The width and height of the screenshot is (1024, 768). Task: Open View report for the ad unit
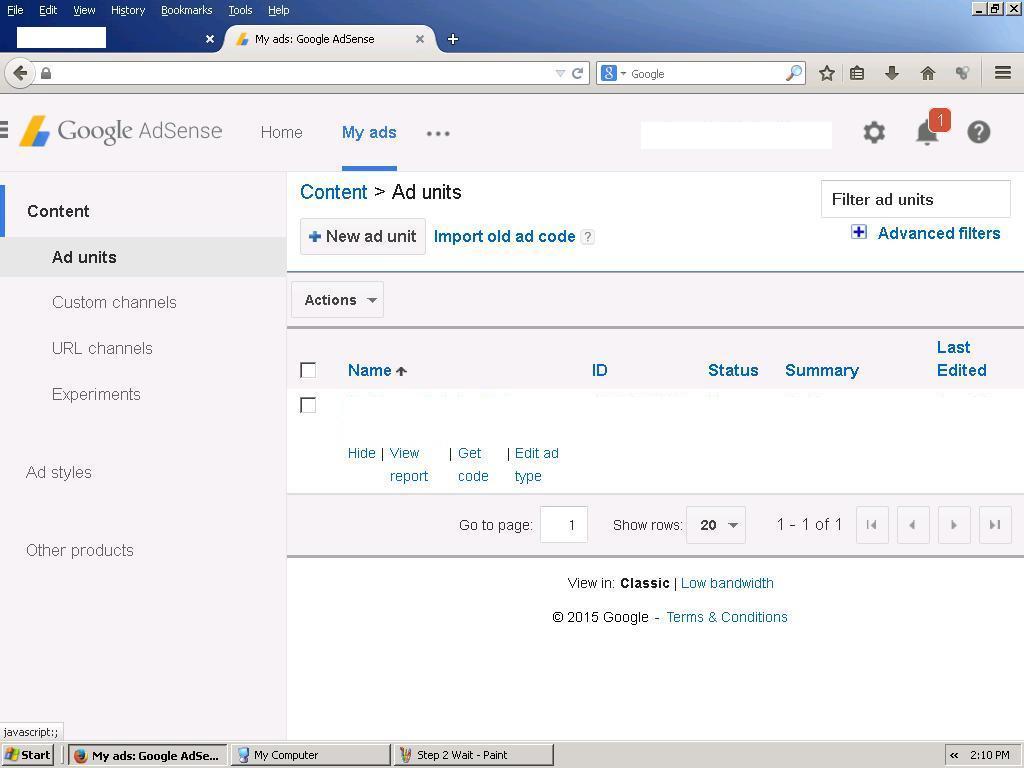(x=408, y=464)
